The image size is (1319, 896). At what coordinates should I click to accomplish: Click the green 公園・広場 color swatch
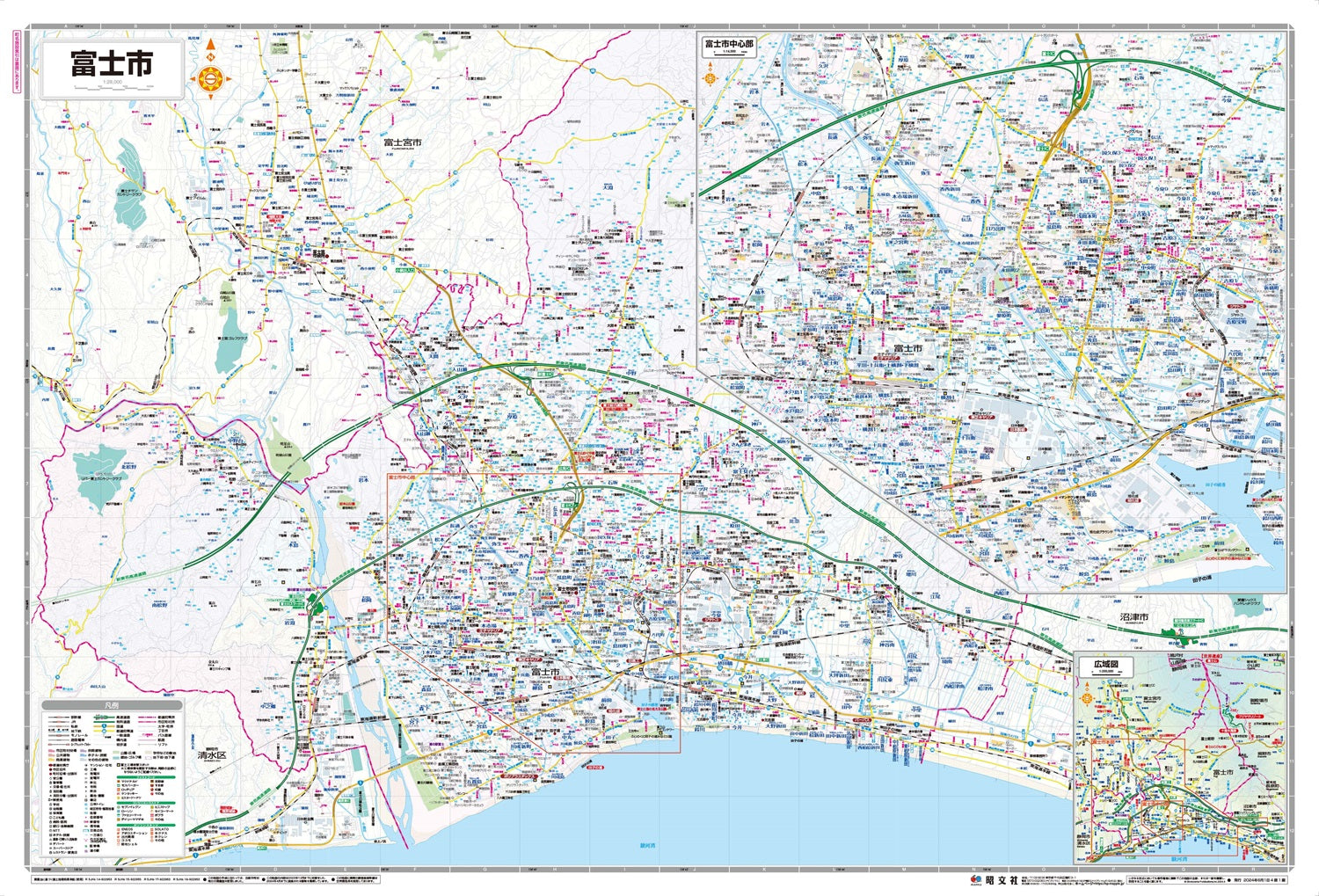pos(114,753)
